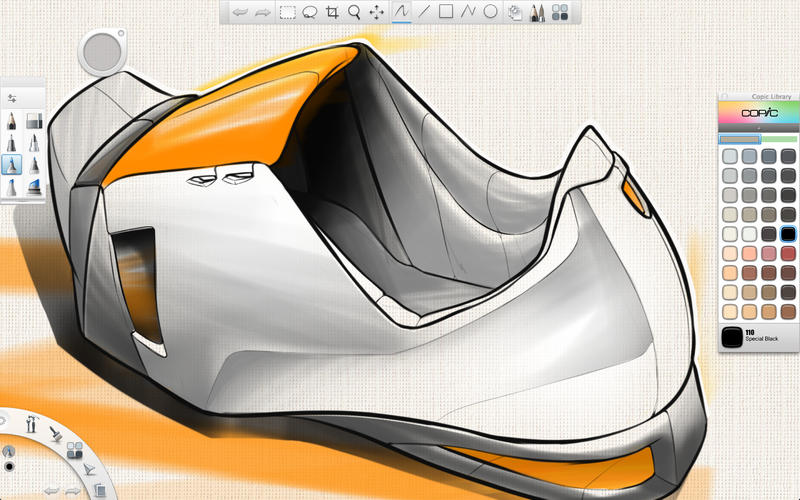This screenshot has width=800, height=500.
Task: Choose the Zoom magnifier tool
Action: coord(354,12)
